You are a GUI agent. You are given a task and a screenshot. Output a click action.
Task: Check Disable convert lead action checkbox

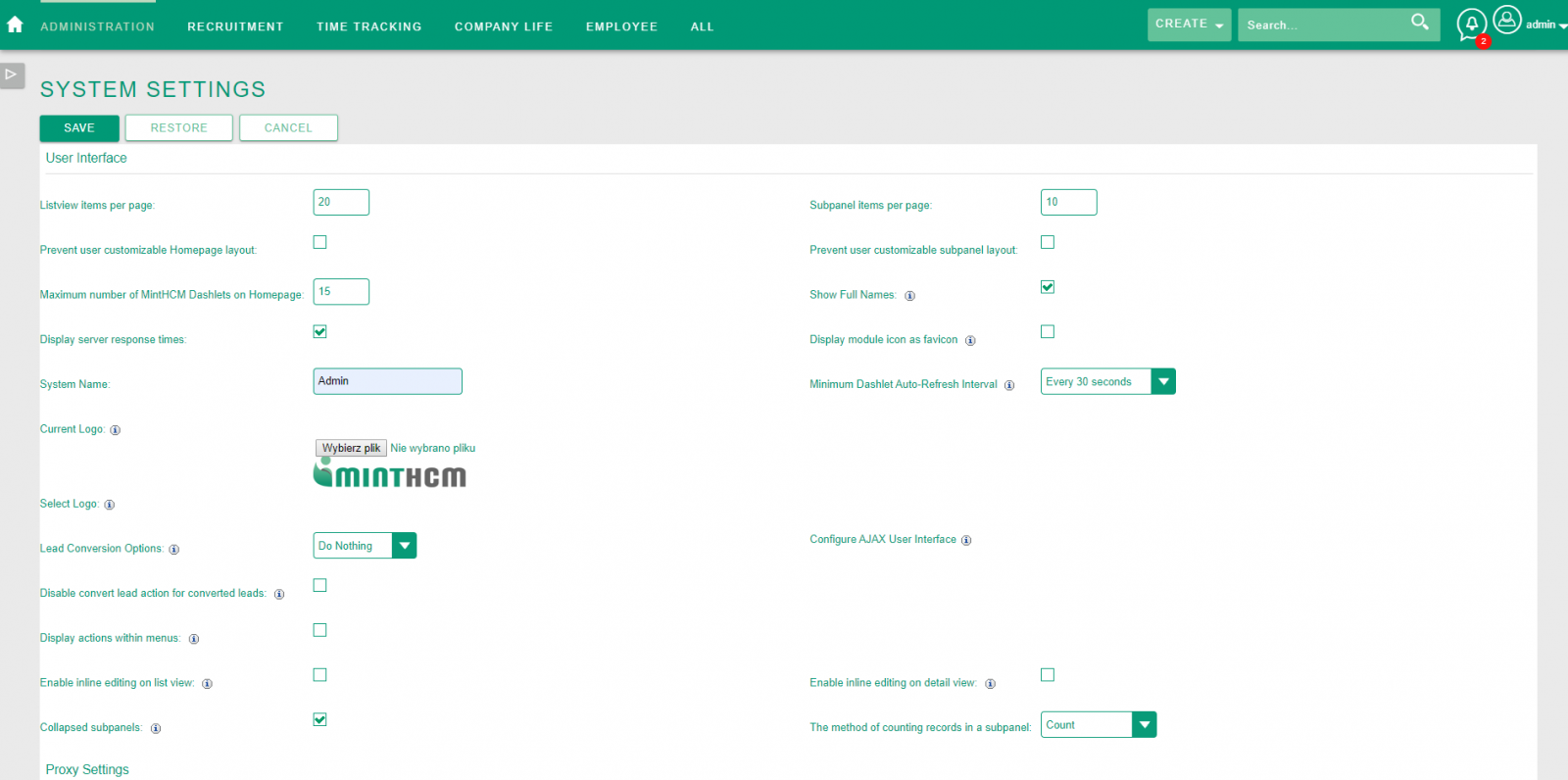tap(319, 585)
